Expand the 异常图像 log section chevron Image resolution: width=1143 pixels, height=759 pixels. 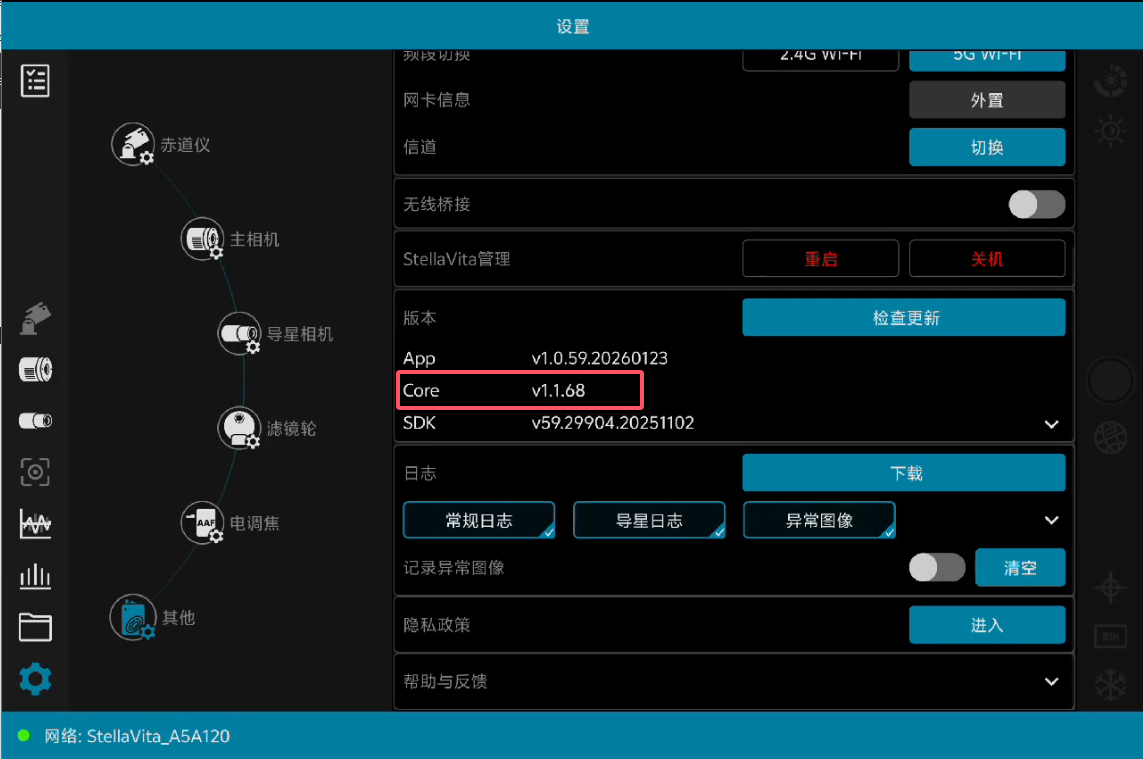1051,520
